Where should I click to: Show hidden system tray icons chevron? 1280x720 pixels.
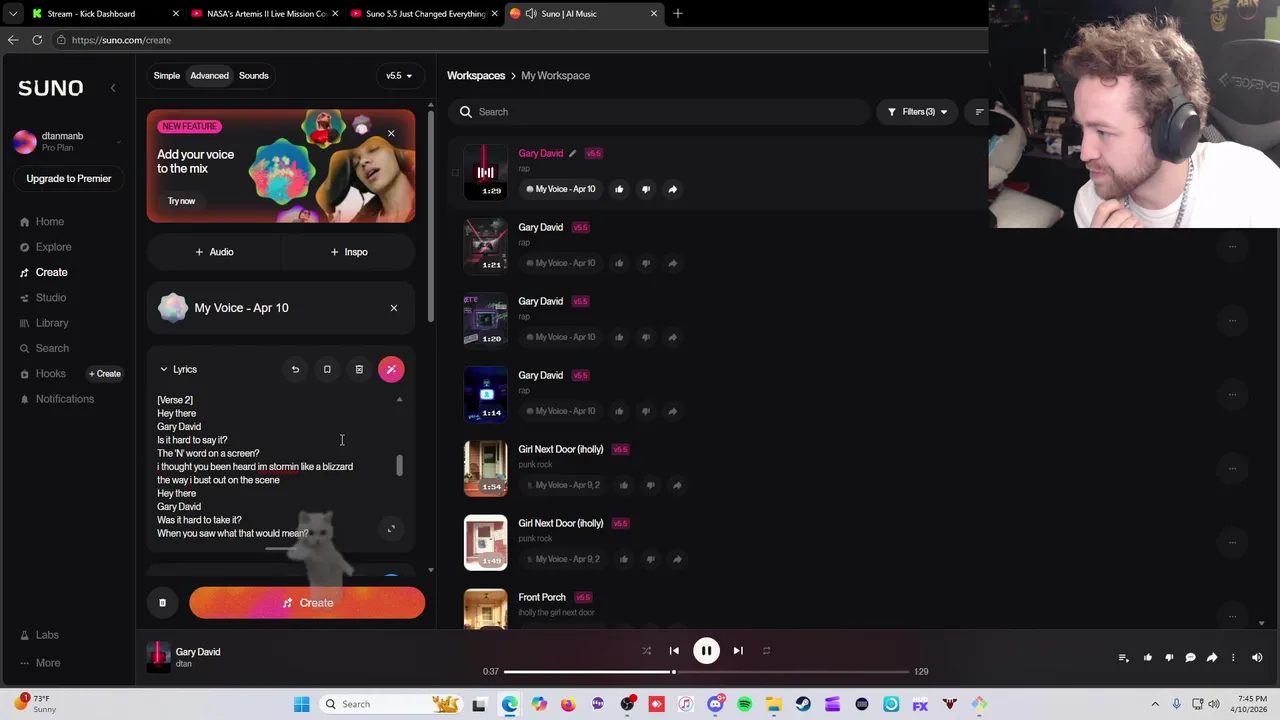(1155, 704)
